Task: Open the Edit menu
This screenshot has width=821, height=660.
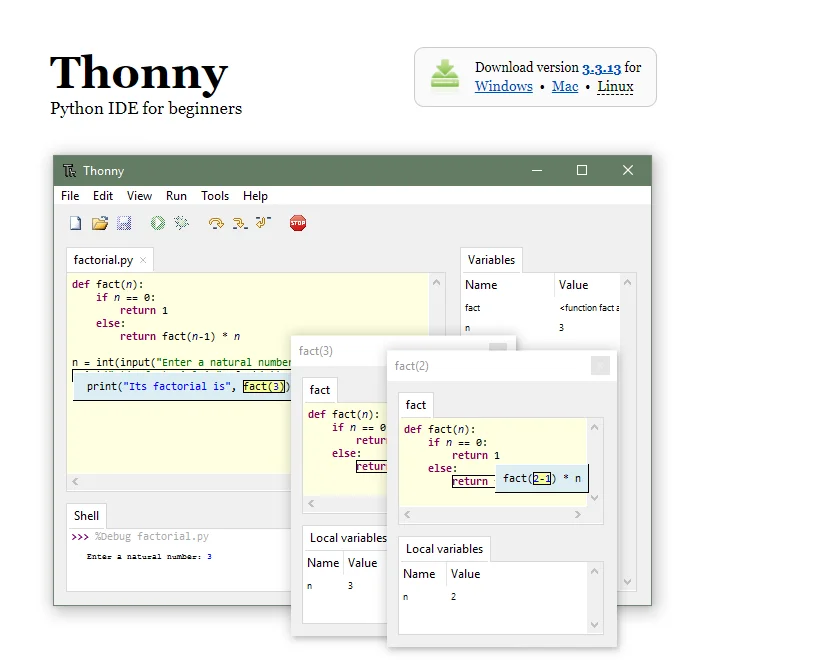Action: tap(103, 196)
